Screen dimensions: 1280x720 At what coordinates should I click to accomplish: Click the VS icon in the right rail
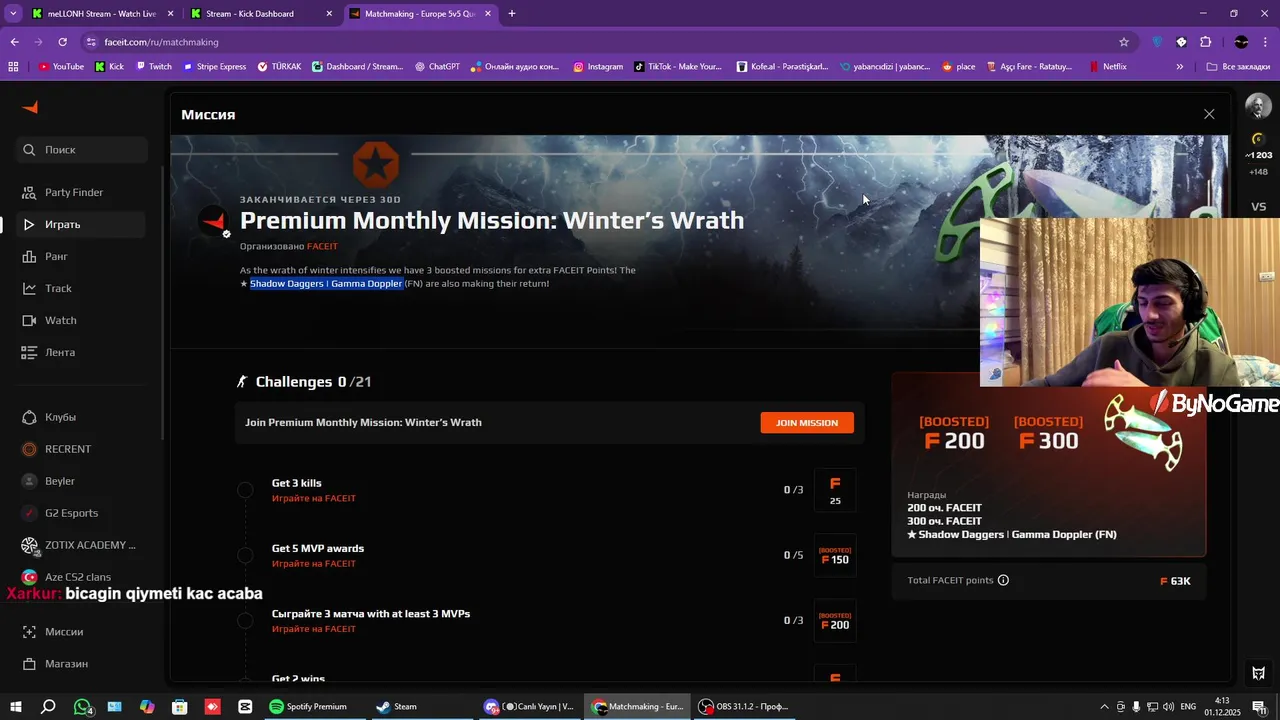click(1259, 207)
